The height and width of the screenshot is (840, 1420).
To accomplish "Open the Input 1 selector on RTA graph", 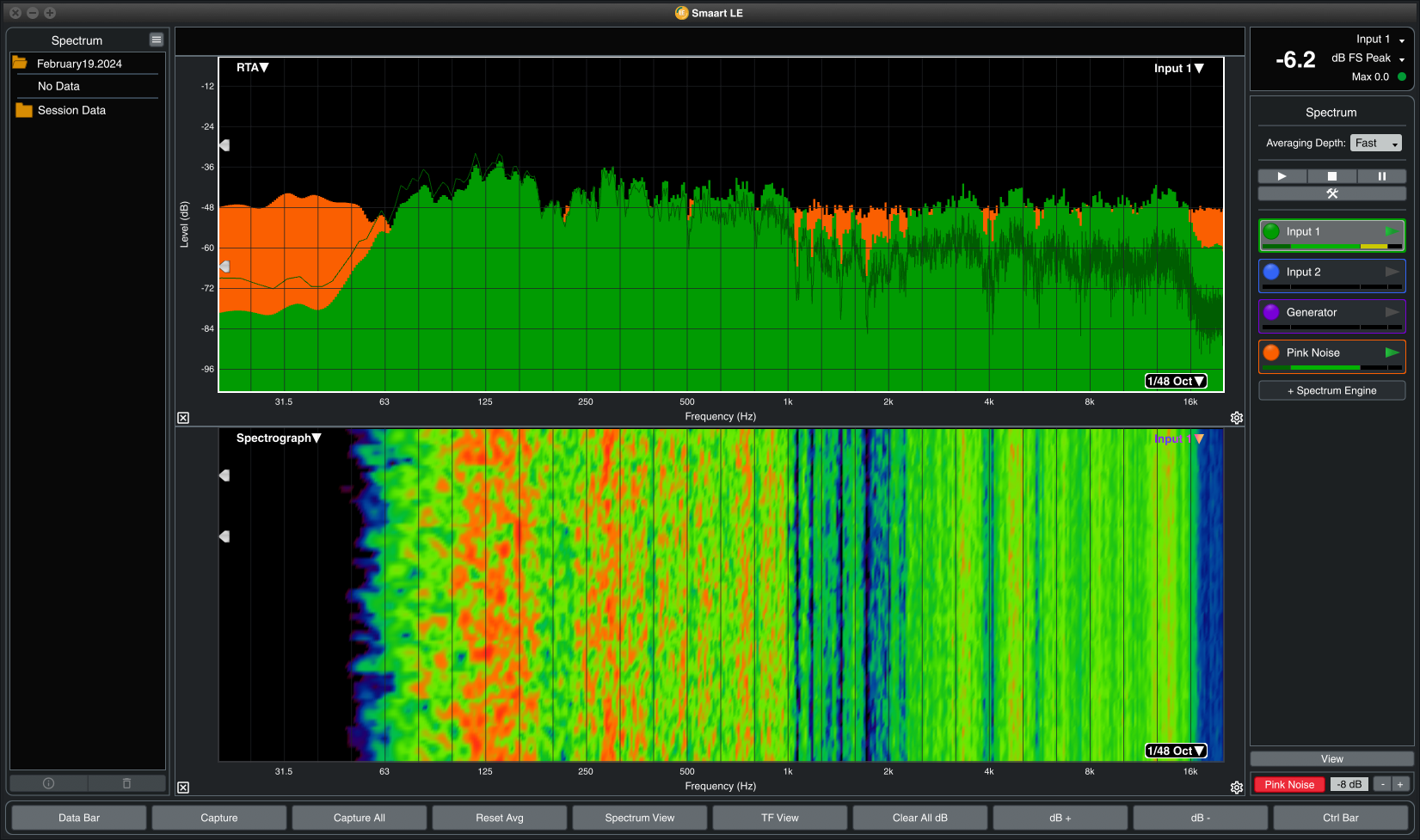I will [1178, 68].
